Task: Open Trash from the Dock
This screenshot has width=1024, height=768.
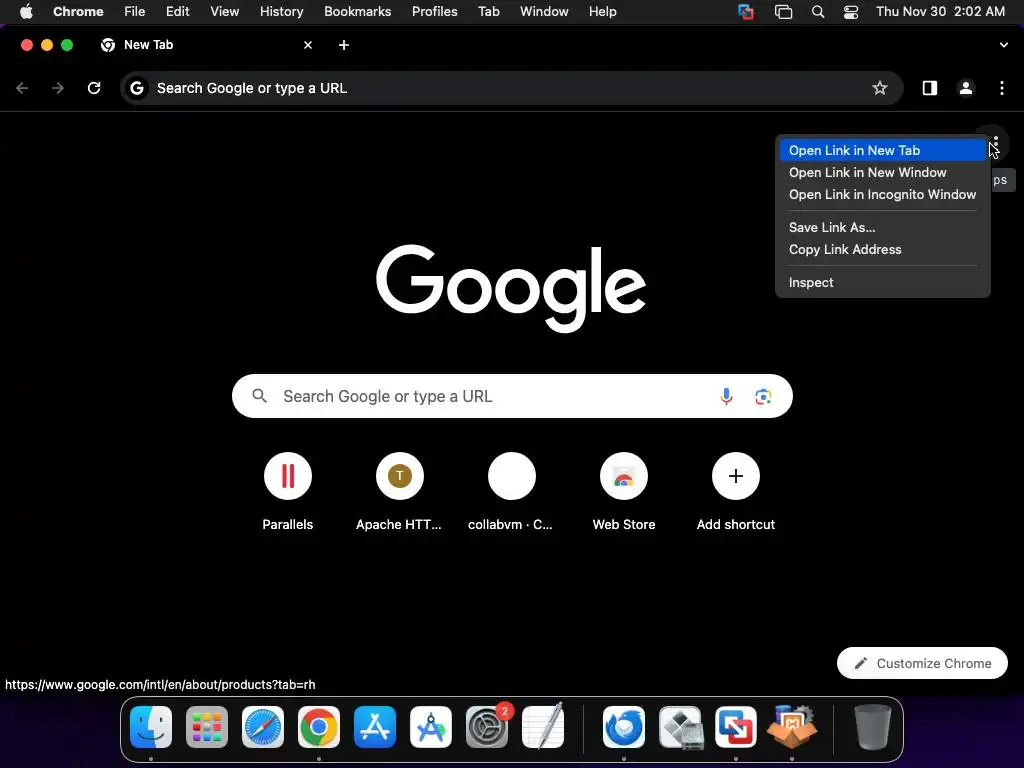Action: 872,727
